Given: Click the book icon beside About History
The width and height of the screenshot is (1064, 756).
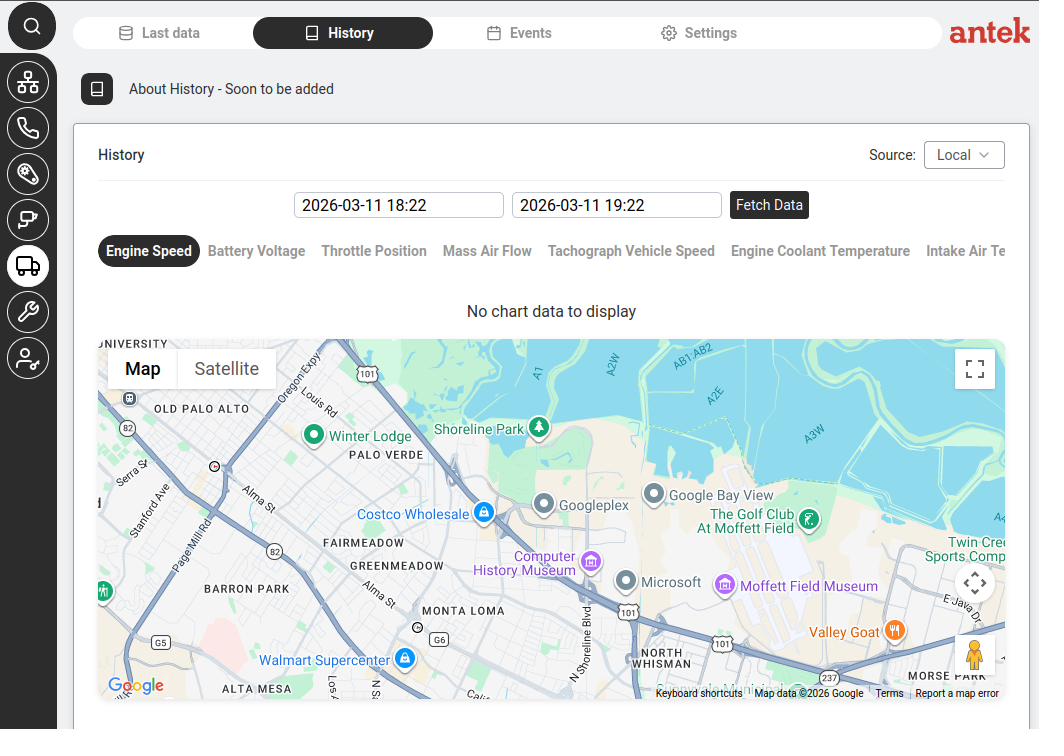Looking at the screenshot, I should coord(97,89).
